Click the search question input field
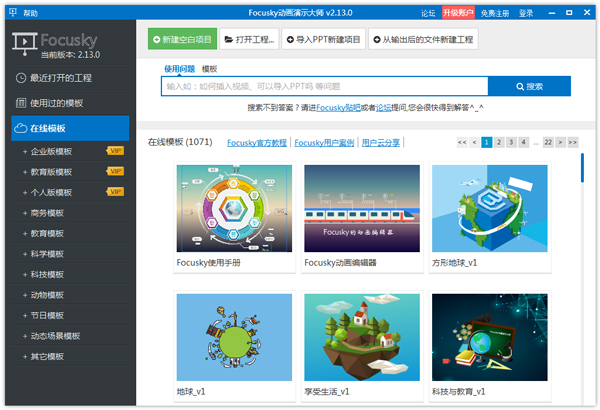Viewport: 600px width, 410px height. pos(324,87)
